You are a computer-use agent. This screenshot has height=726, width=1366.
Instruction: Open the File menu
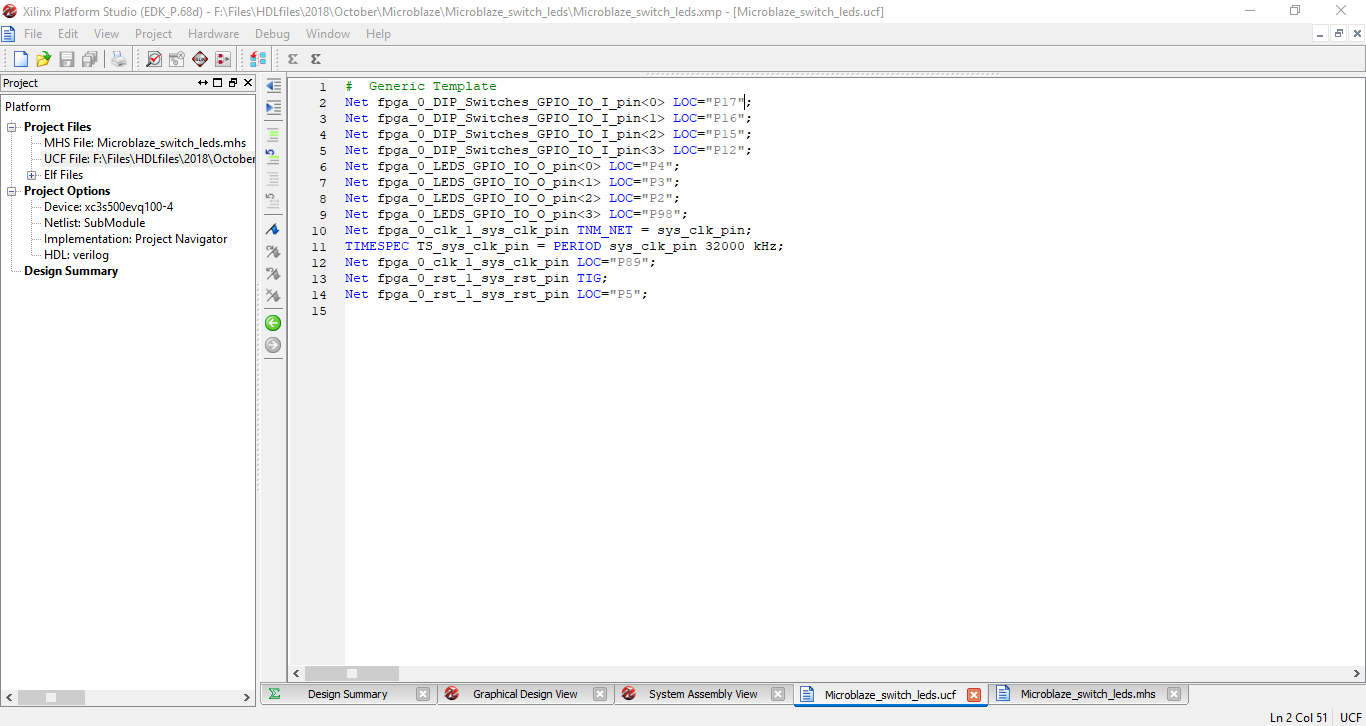33,34
